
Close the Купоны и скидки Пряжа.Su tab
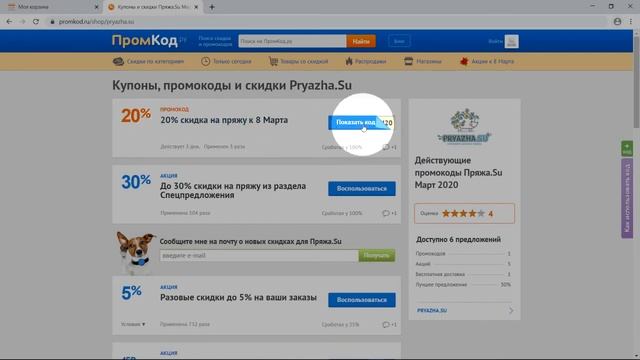196,7
